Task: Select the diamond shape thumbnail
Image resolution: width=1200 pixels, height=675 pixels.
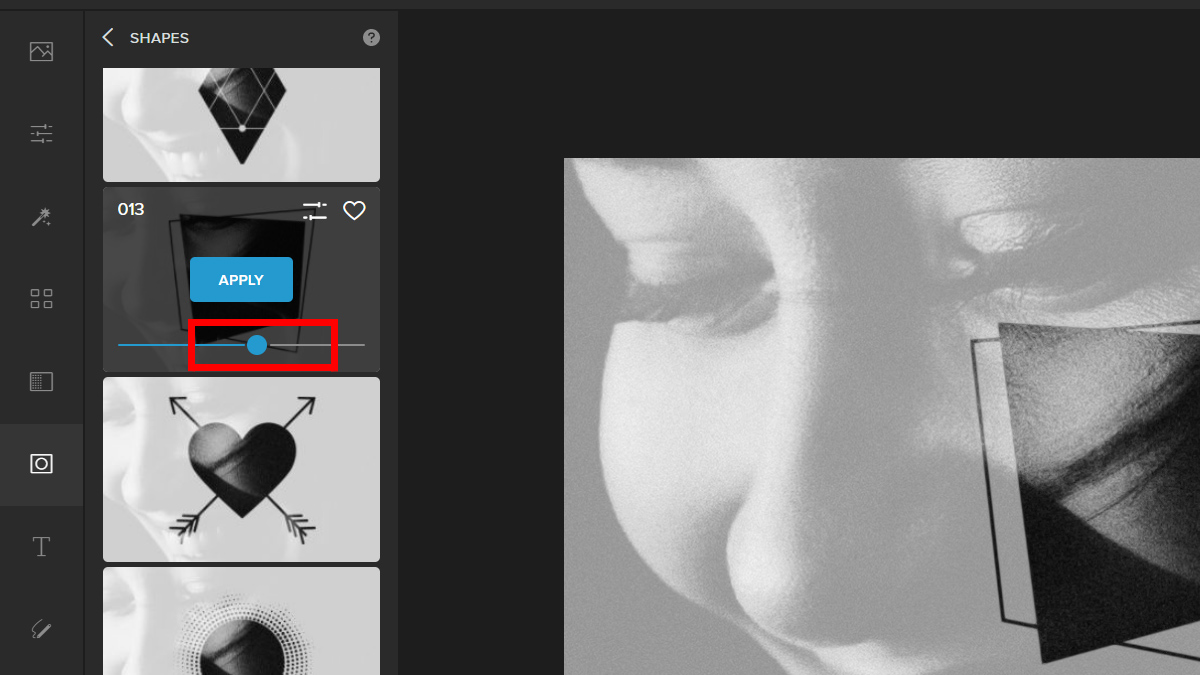Action: click(x=241, y=125)
